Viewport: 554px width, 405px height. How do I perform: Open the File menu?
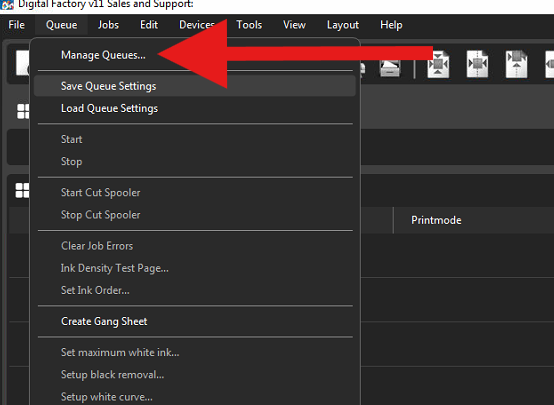click(x=17, y=25)
